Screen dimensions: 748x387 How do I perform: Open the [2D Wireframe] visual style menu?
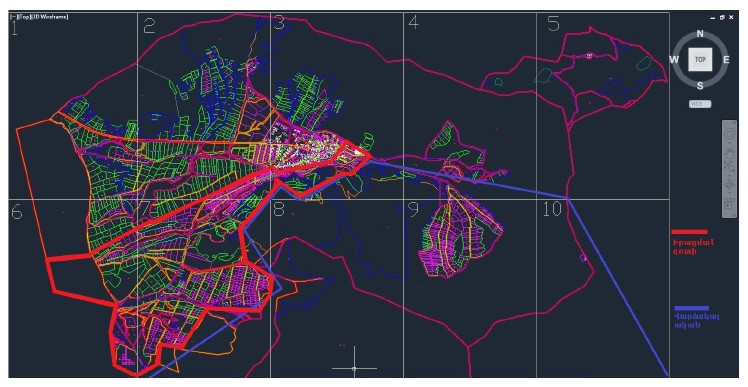pyautogui.click(x=49, y=17)
